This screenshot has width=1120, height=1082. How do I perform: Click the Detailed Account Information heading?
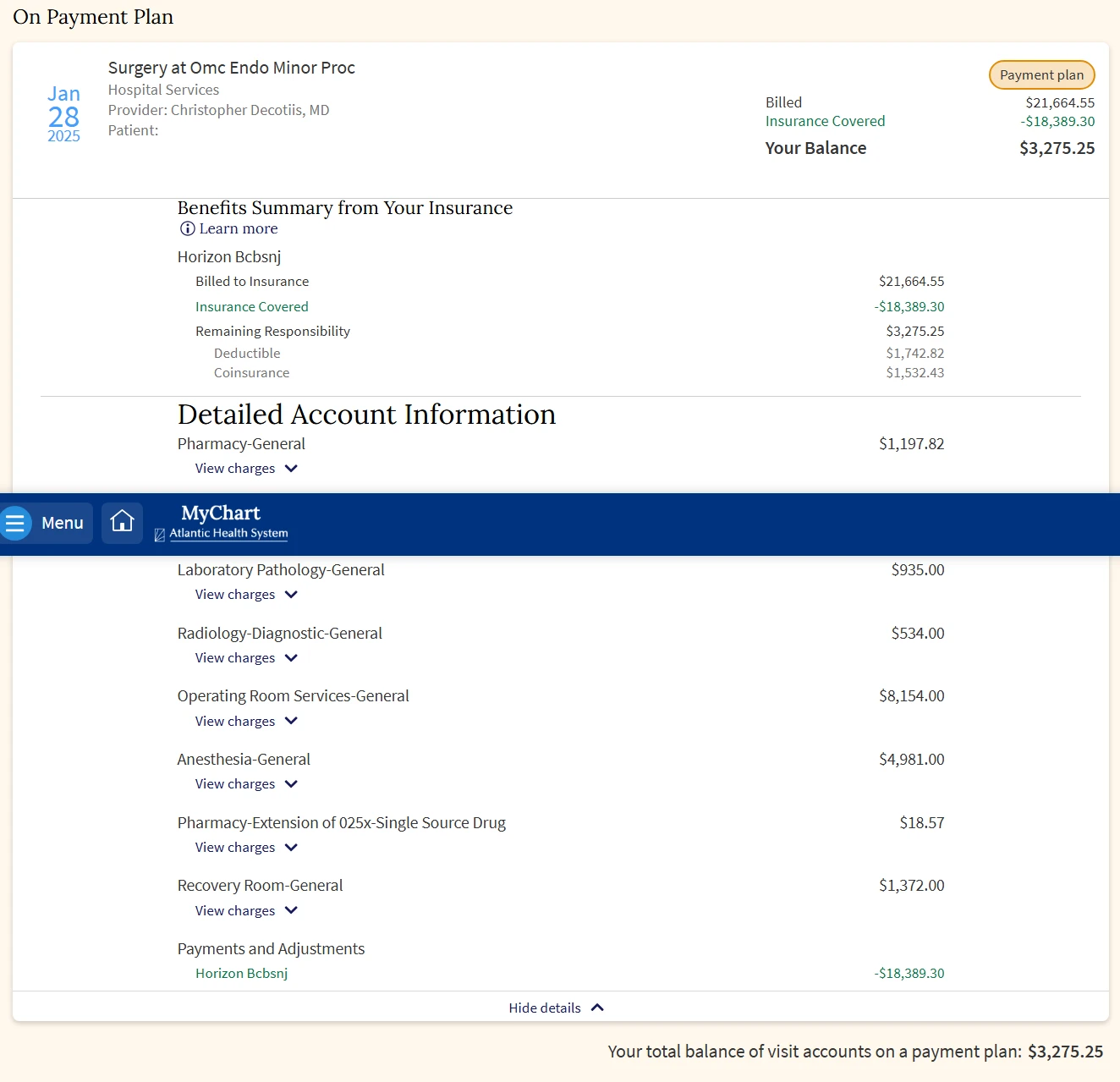[x=367, y=415]
